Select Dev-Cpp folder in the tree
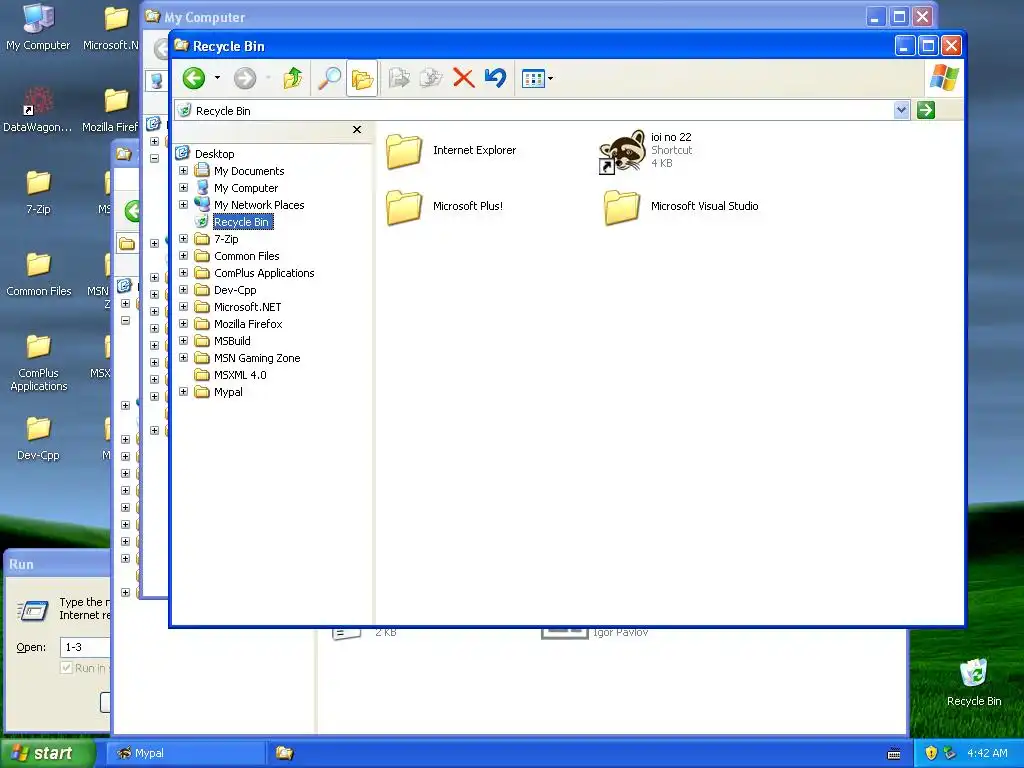 coord(235,290)
